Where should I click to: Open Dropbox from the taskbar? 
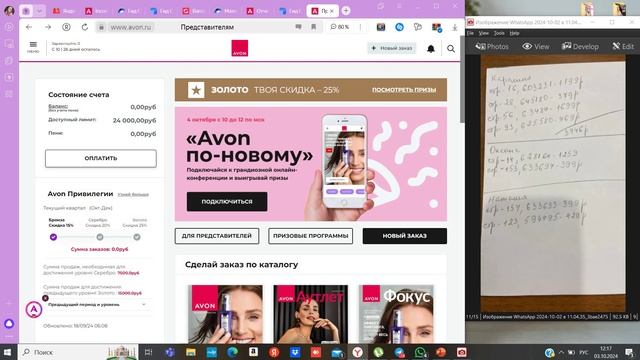coord(295,352)
